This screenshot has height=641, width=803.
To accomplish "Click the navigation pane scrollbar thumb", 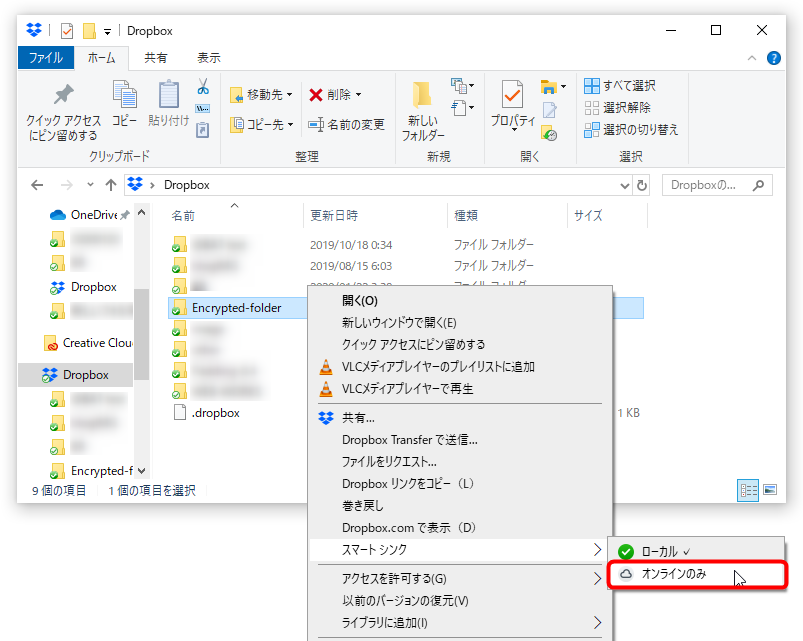I will [141, 334].
